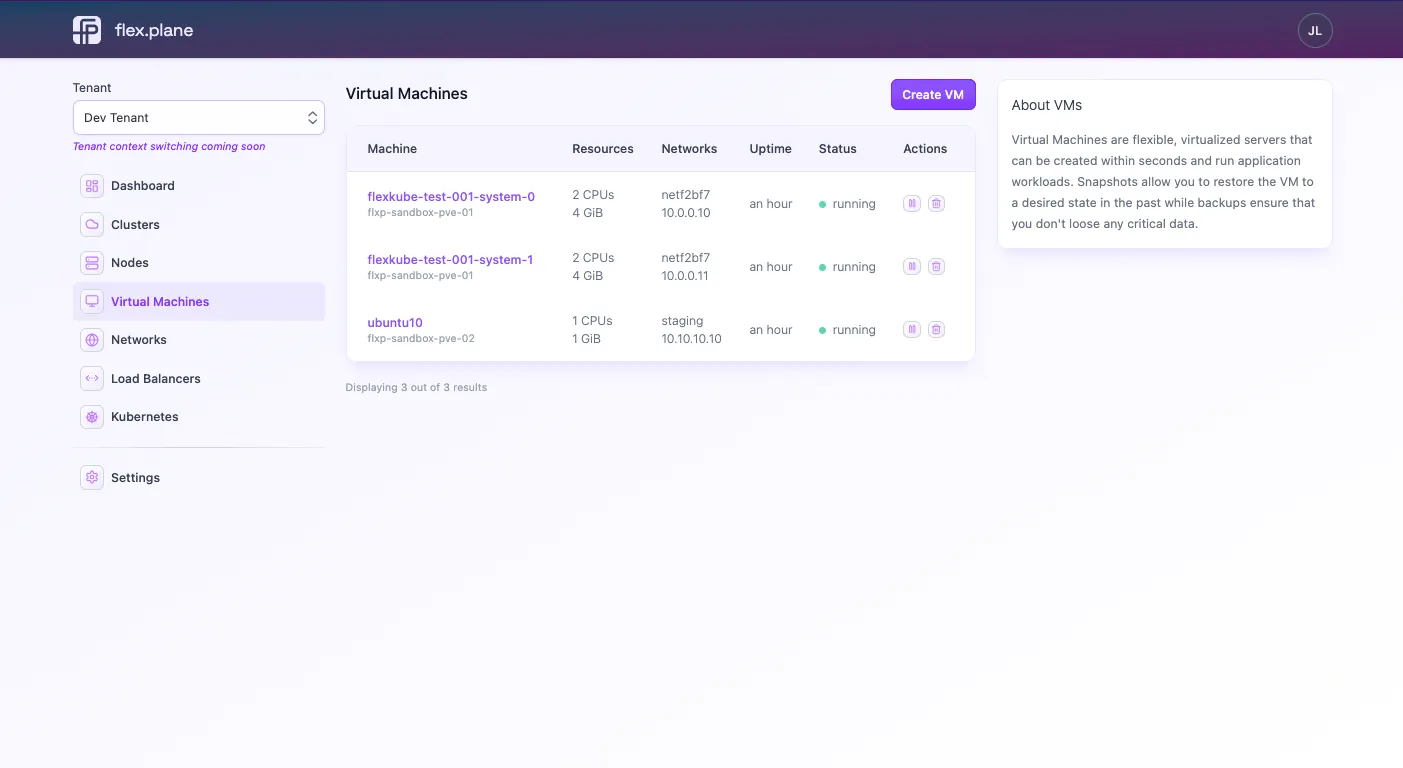Click the Machine column header
Screen dimensions: 1403x768
392,149
